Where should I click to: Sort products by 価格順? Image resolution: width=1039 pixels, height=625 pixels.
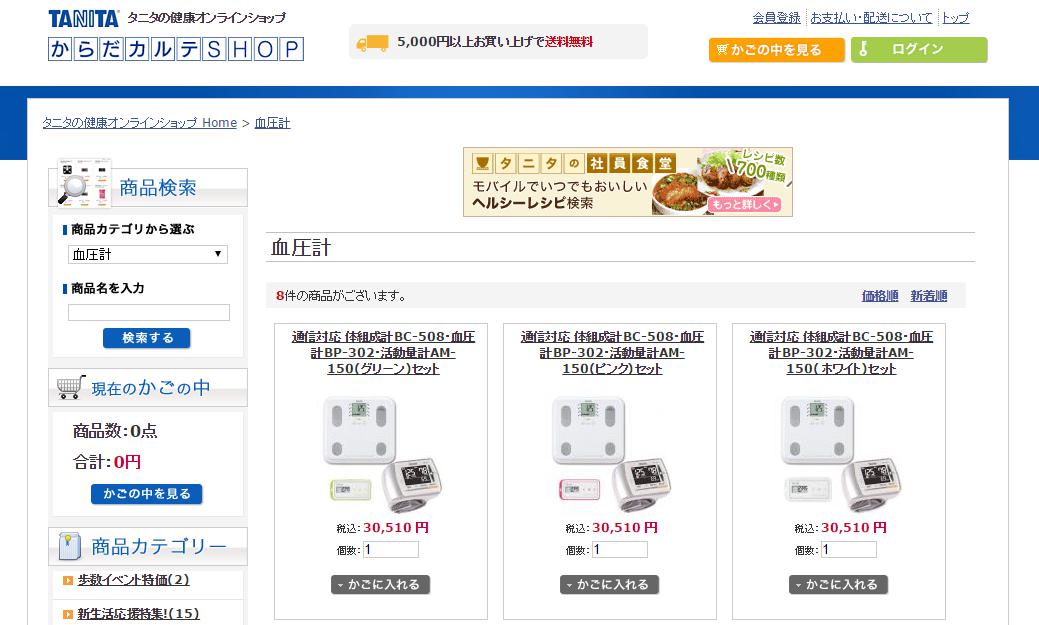click(x=880, y=296)
